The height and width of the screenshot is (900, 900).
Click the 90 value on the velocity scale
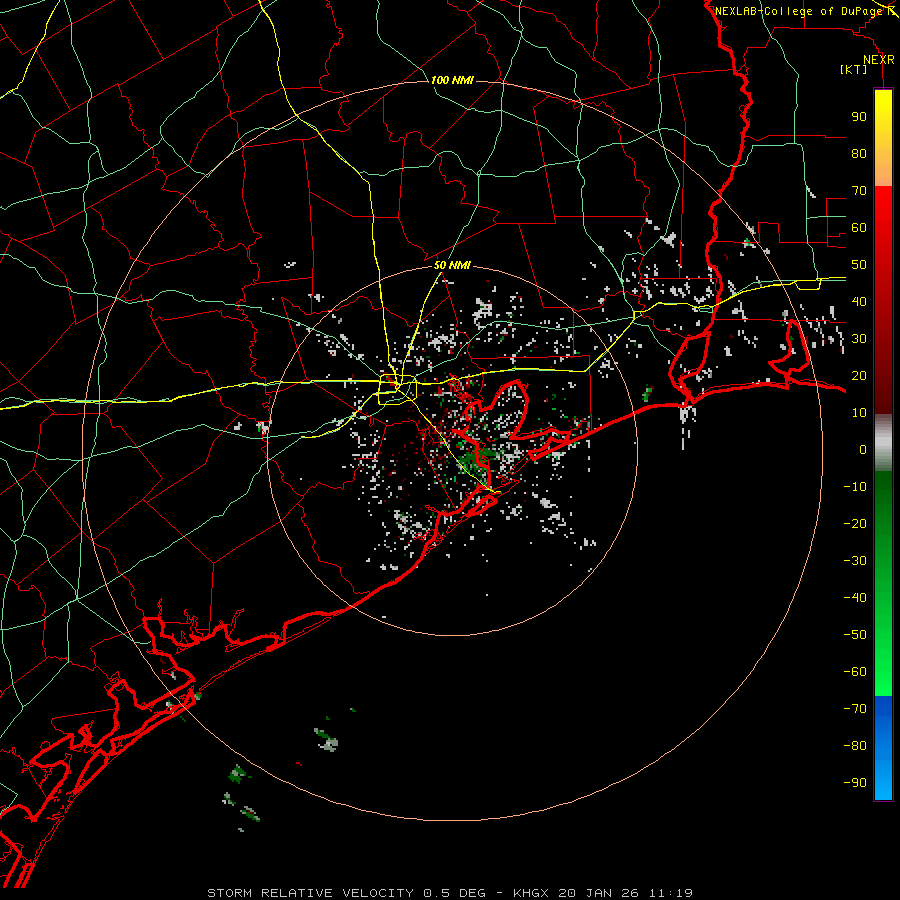point(859,117)
